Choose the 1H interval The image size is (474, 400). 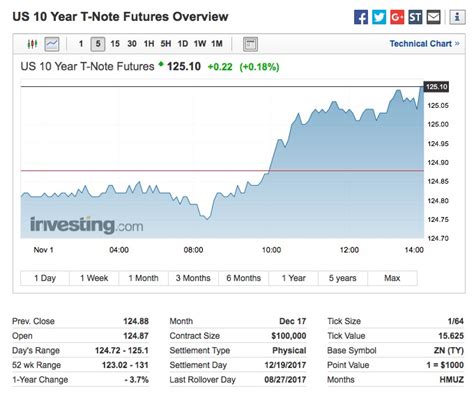149,44
